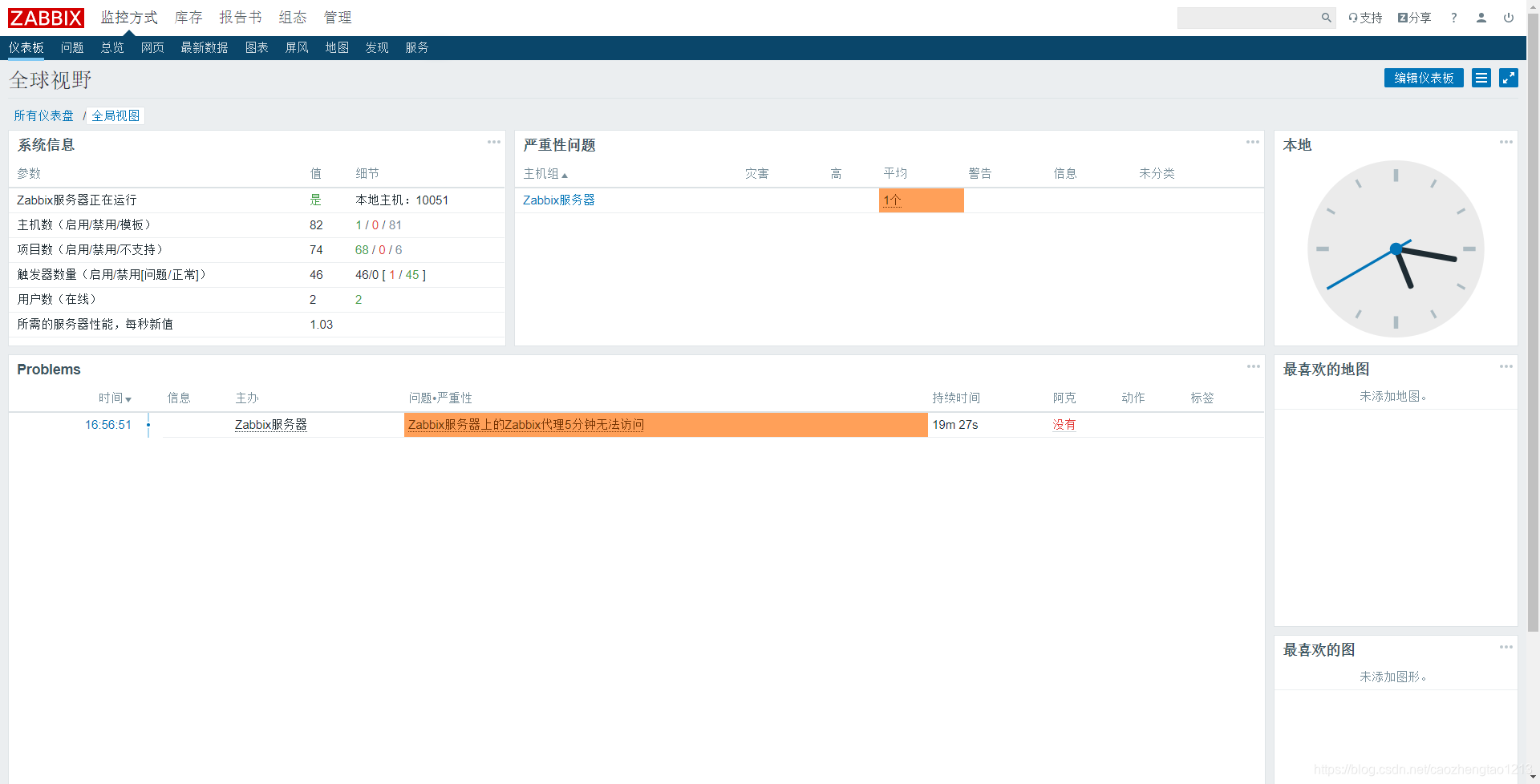Open the dashboard actions list icon
Image resolution: width=1540 pixels, height=784 pixels.
[1481, 78]
